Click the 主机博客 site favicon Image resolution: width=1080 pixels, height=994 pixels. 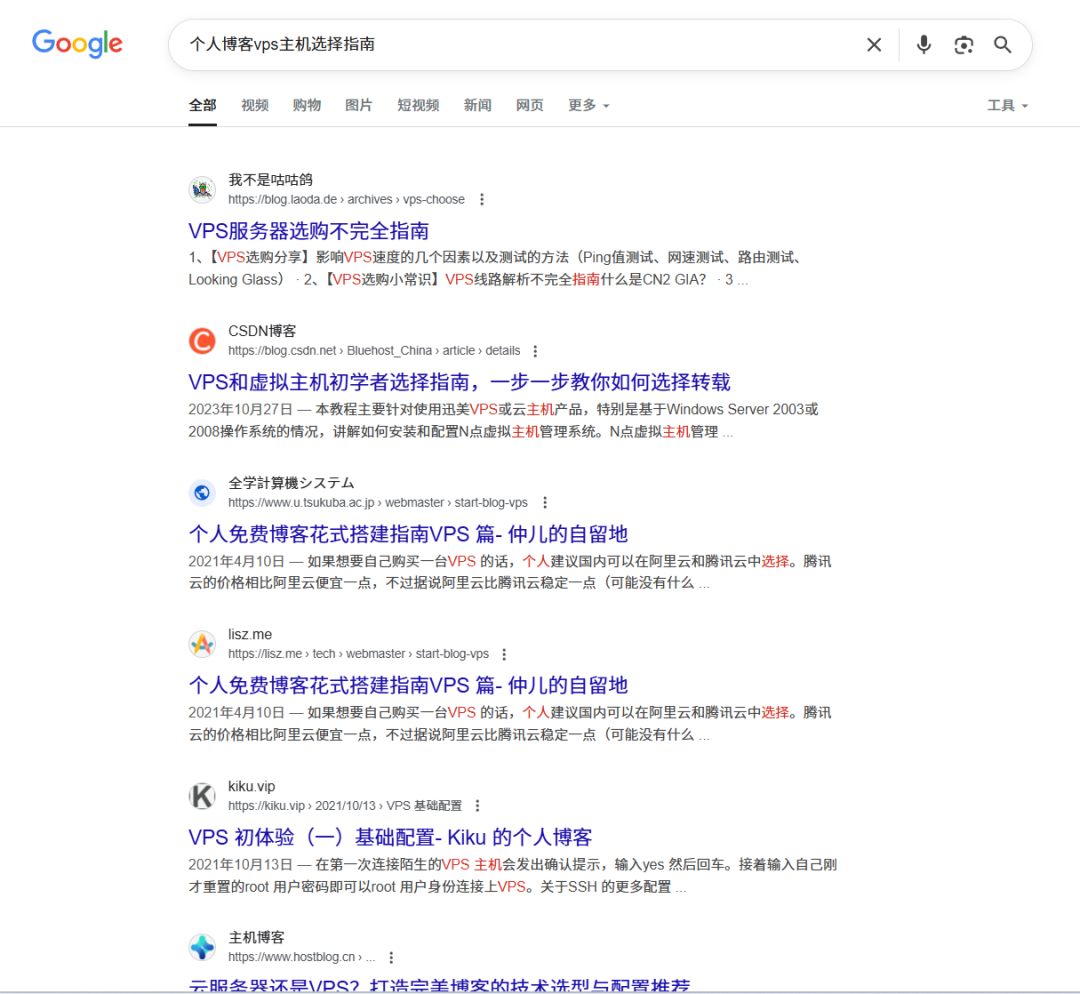tap(202, 947)
